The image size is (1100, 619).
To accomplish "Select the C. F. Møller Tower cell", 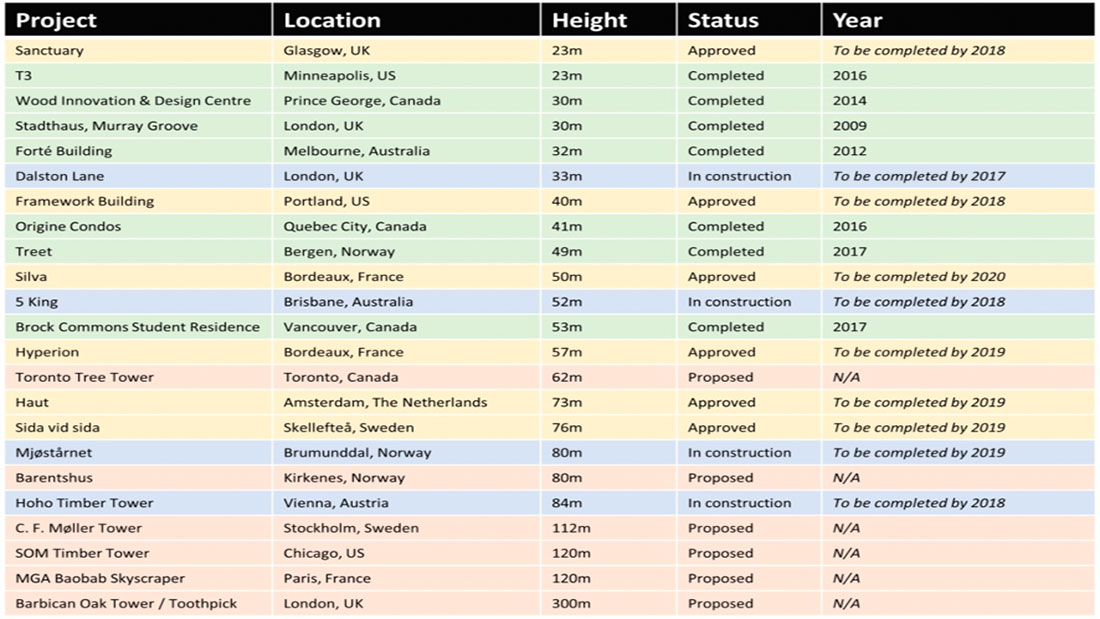I will point(79,528).
